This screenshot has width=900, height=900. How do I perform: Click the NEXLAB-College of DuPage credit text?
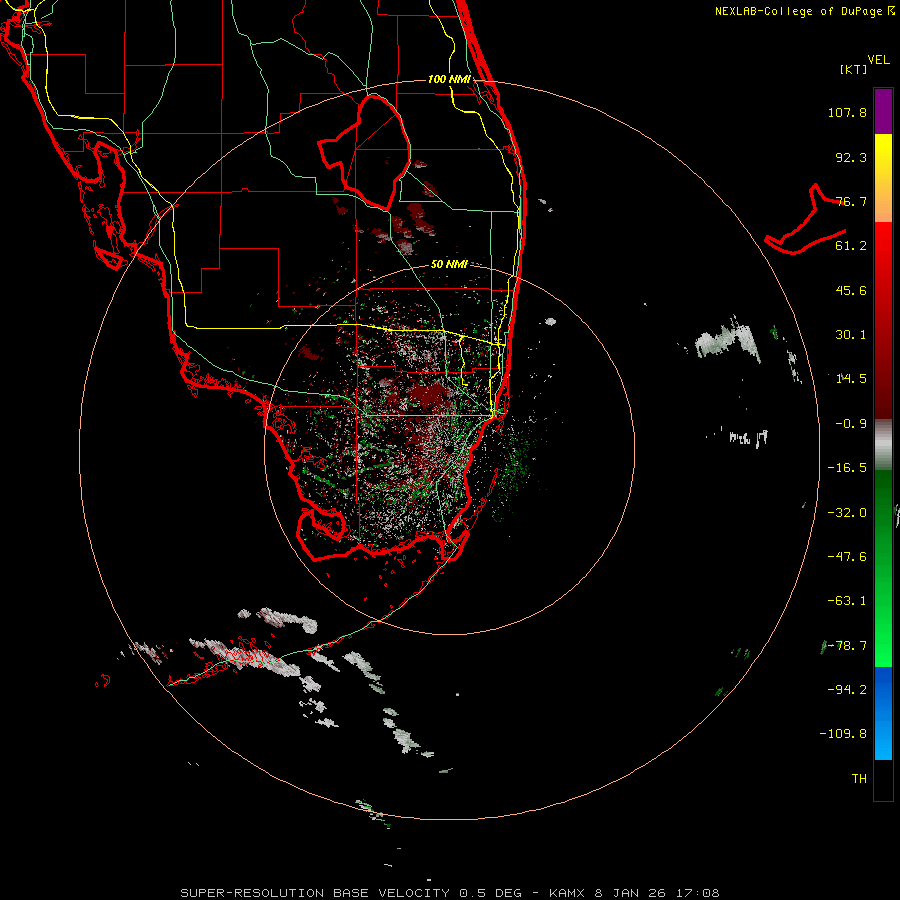point(804,11)
